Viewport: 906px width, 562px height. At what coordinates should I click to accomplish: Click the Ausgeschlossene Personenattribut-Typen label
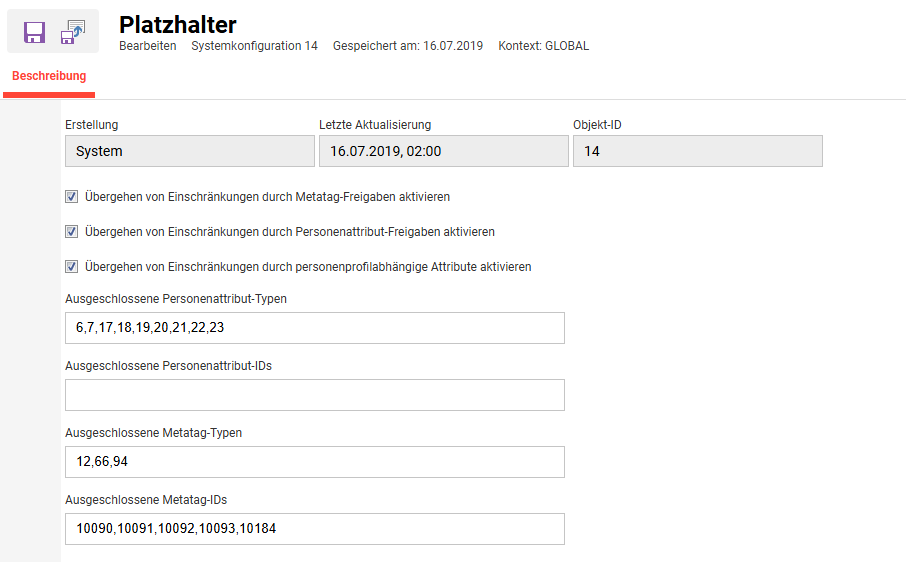tap(176, 299)
